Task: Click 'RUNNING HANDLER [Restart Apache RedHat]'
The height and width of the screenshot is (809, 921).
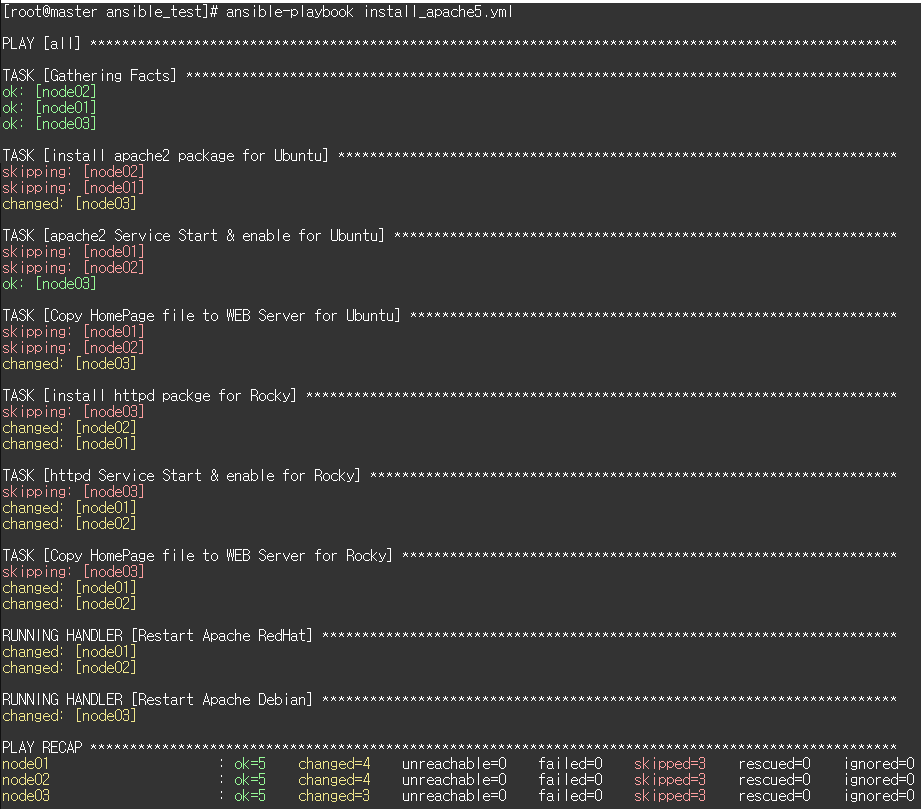Action: [x=157, y=636]
